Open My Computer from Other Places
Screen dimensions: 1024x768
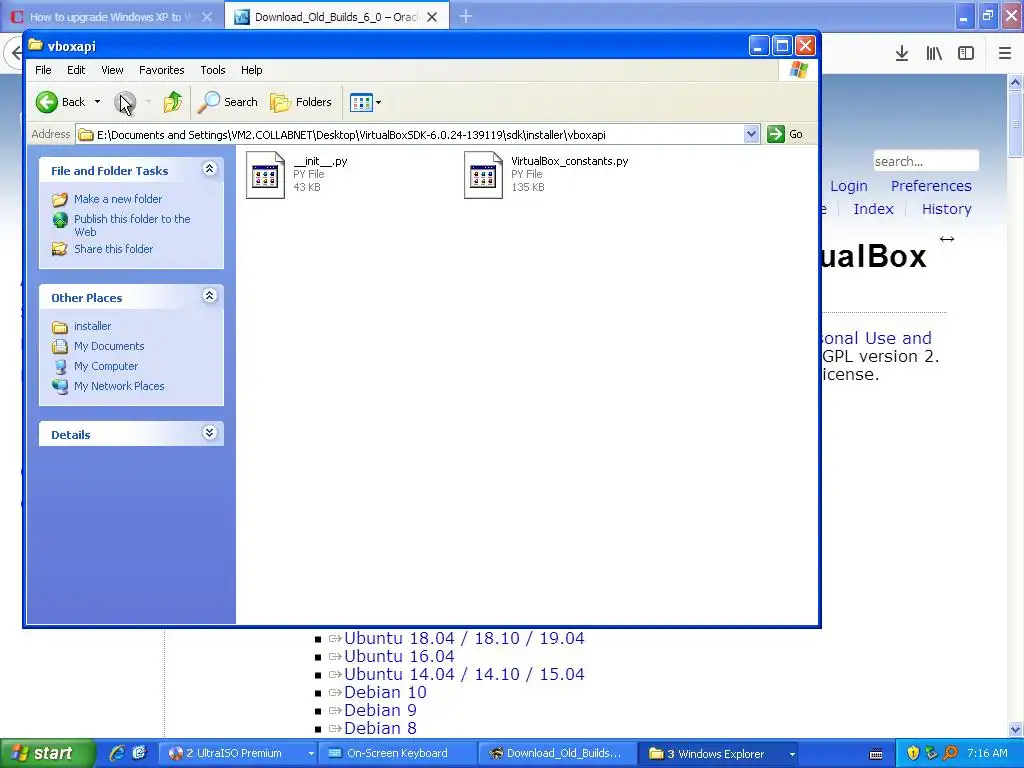click(106, 366)
